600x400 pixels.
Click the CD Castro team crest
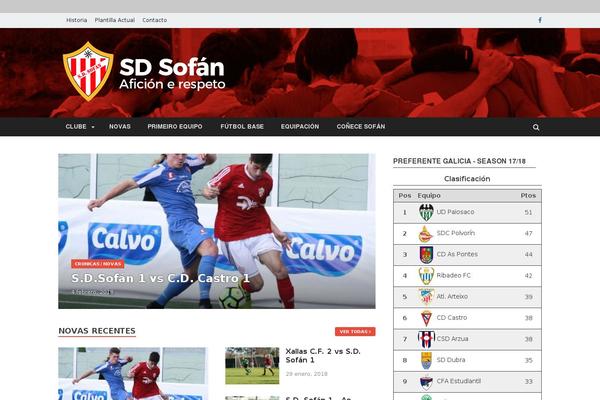point(426,318)
